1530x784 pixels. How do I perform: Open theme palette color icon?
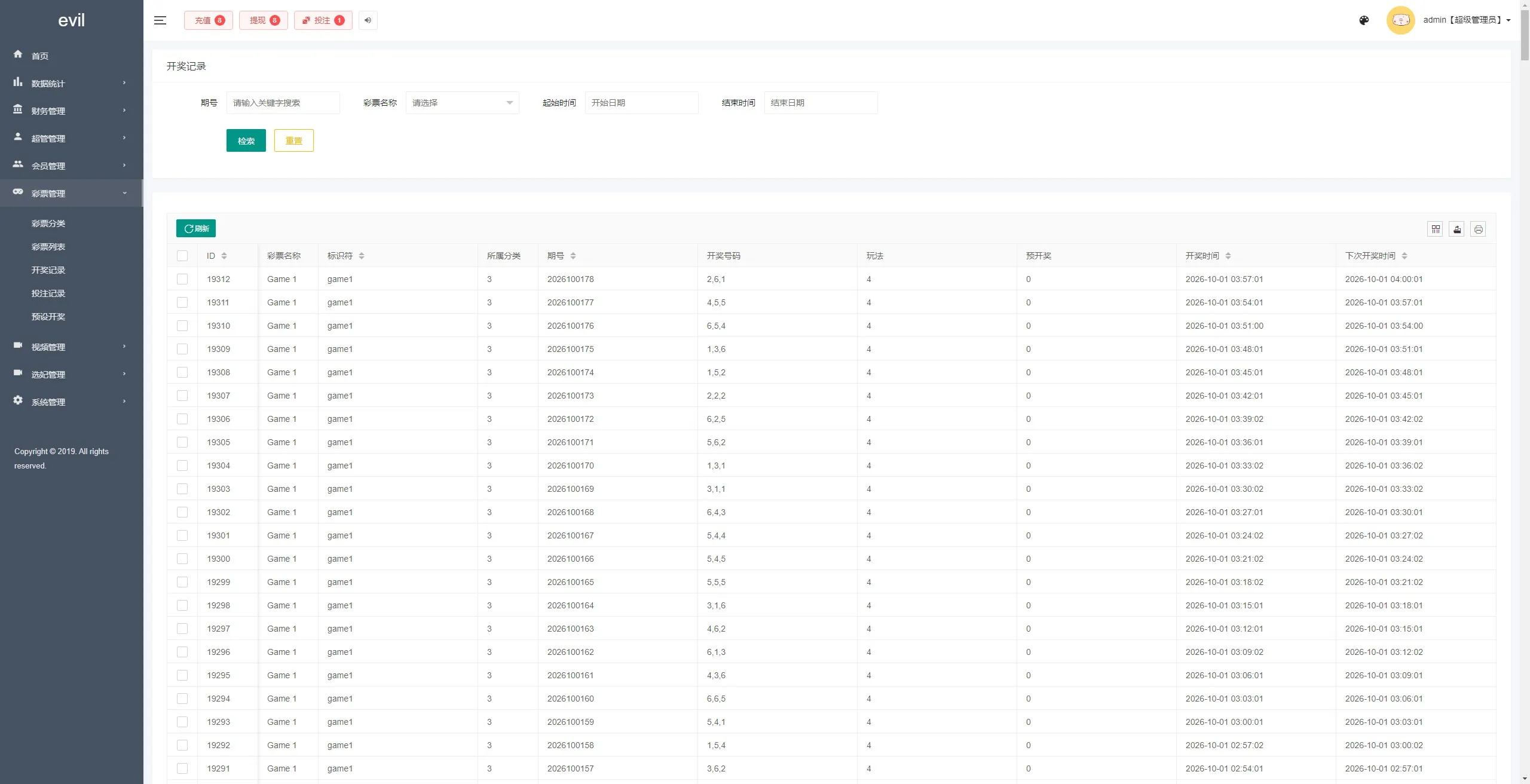1364,20
